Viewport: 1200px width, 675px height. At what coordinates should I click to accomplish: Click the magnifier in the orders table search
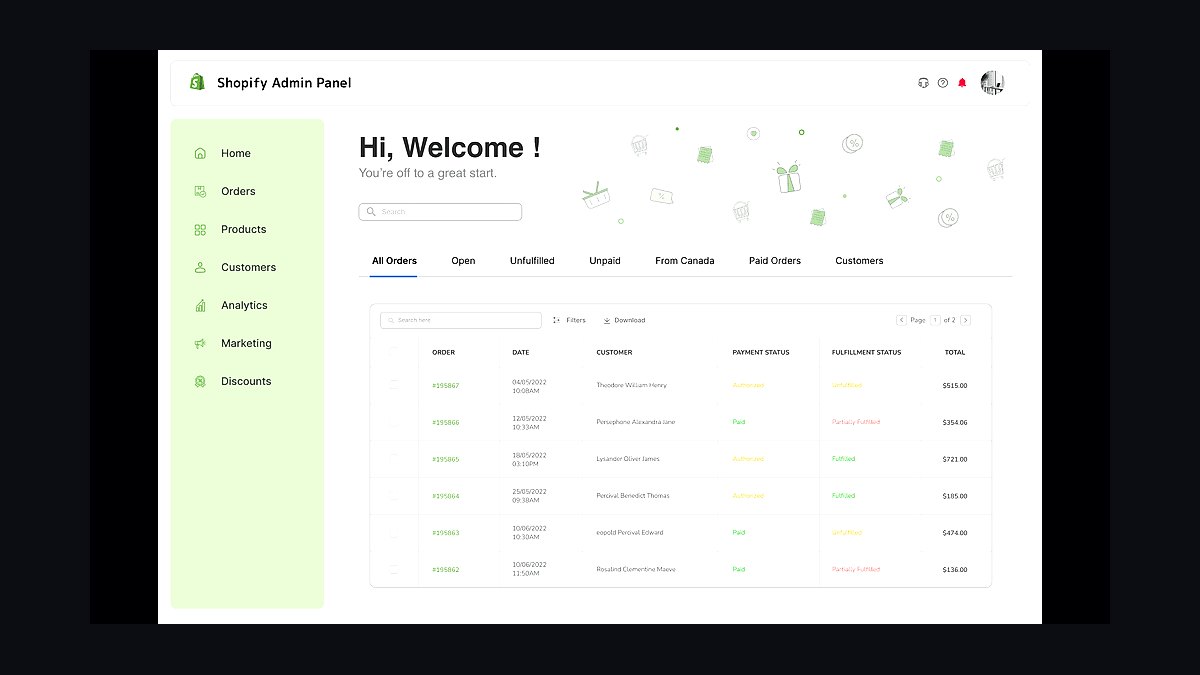click(390, 320)
